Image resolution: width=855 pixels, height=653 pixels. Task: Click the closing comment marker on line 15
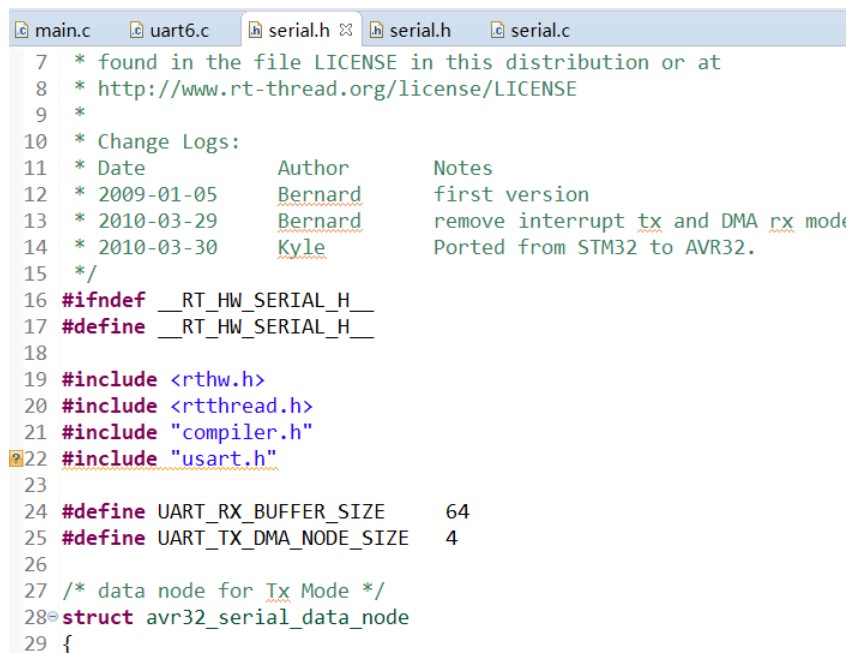tap(86, 274)
